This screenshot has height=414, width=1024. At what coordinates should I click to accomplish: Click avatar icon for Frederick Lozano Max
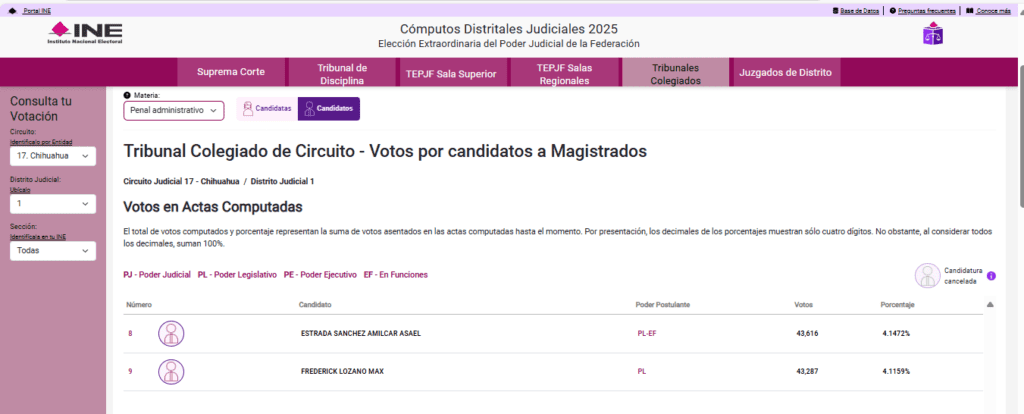pos(171,371)
